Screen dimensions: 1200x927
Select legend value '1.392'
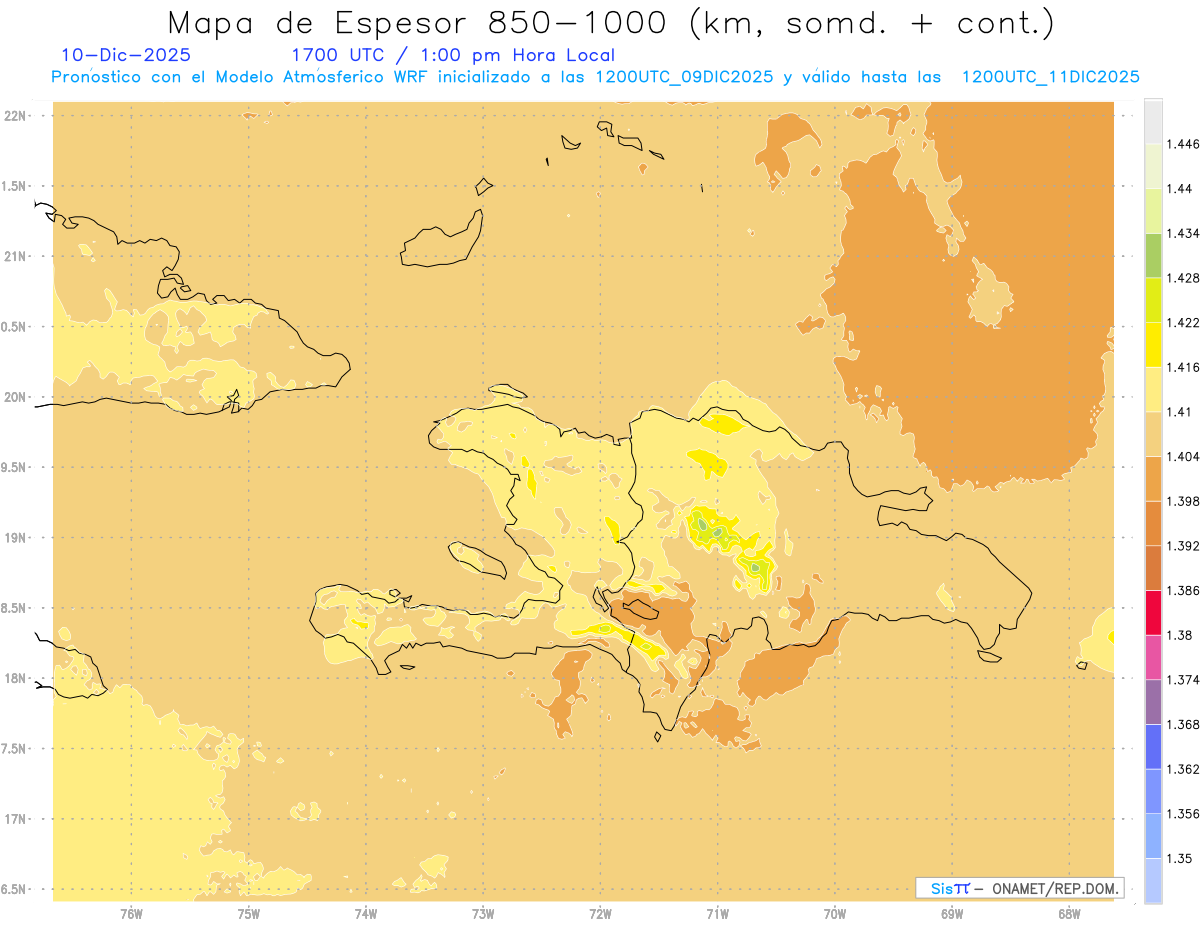(x=1184, y=546)
